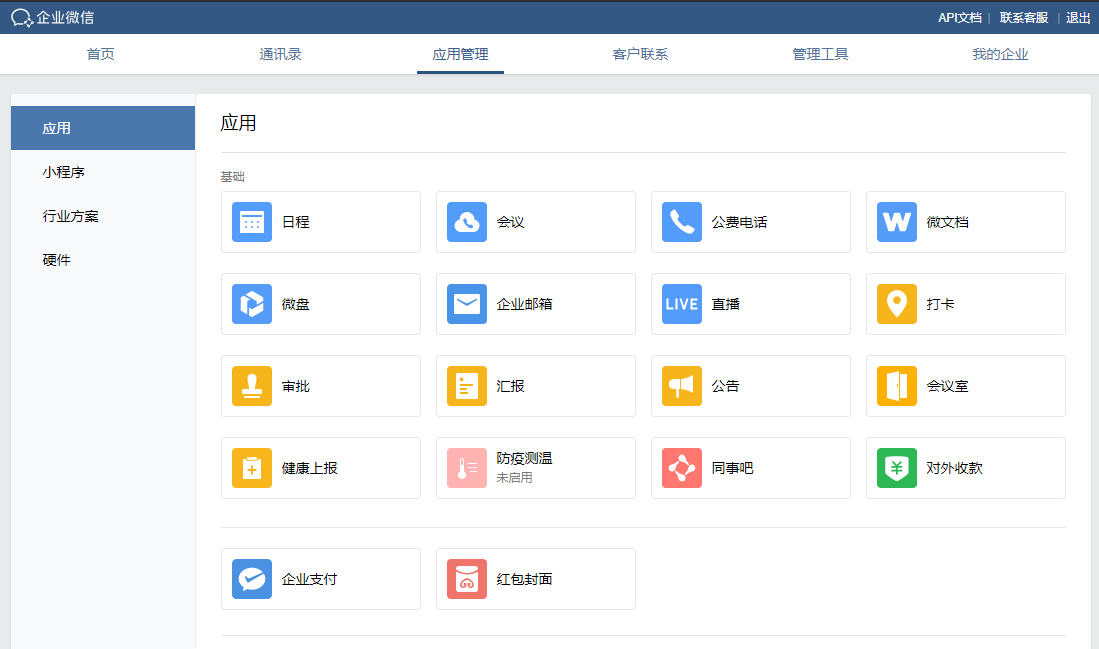Open the 微盘 drive icon

252,304
